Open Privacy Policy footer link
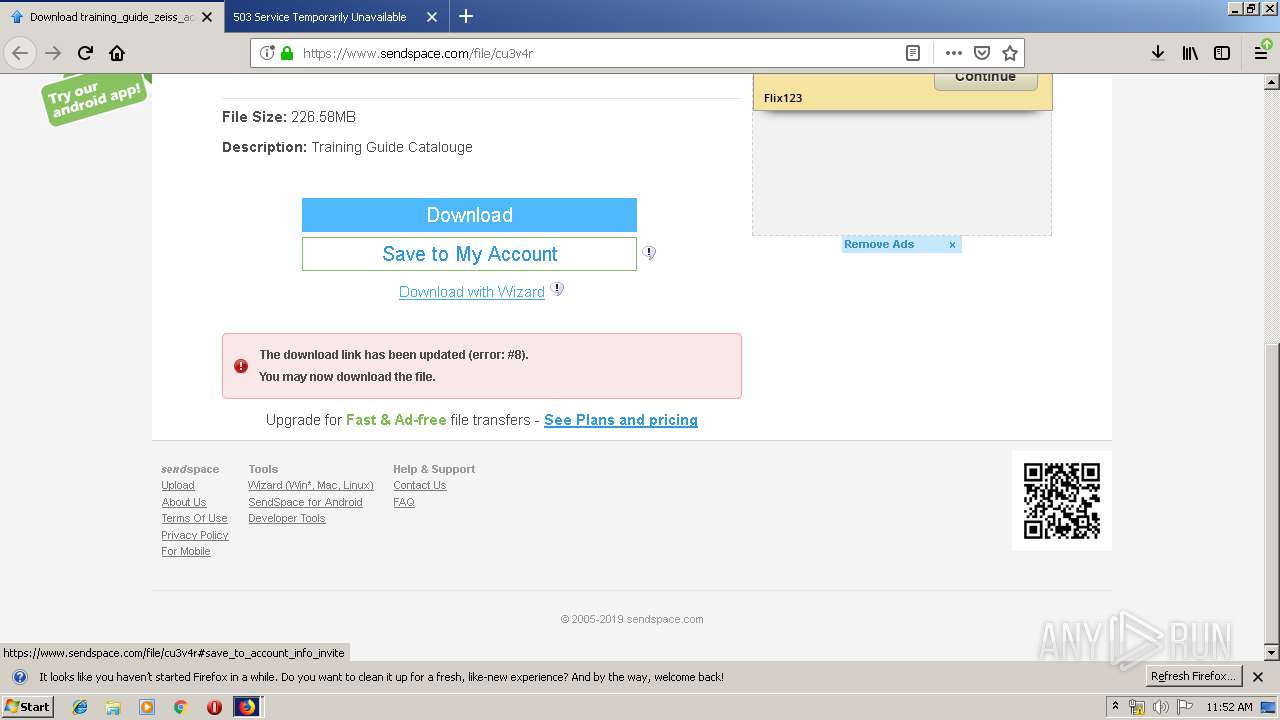 tap(195, 535)
